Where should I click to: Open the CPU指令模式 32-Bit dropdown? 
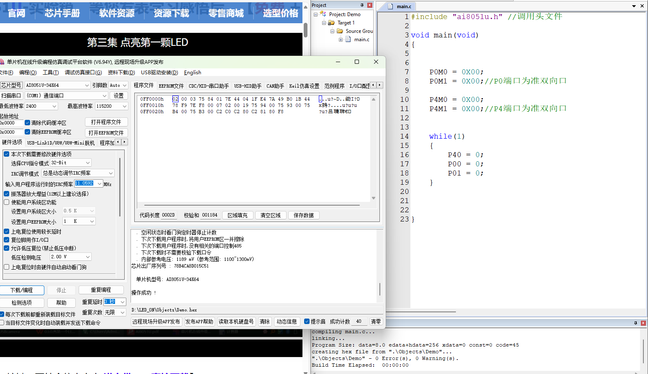[x=88, y=163]
